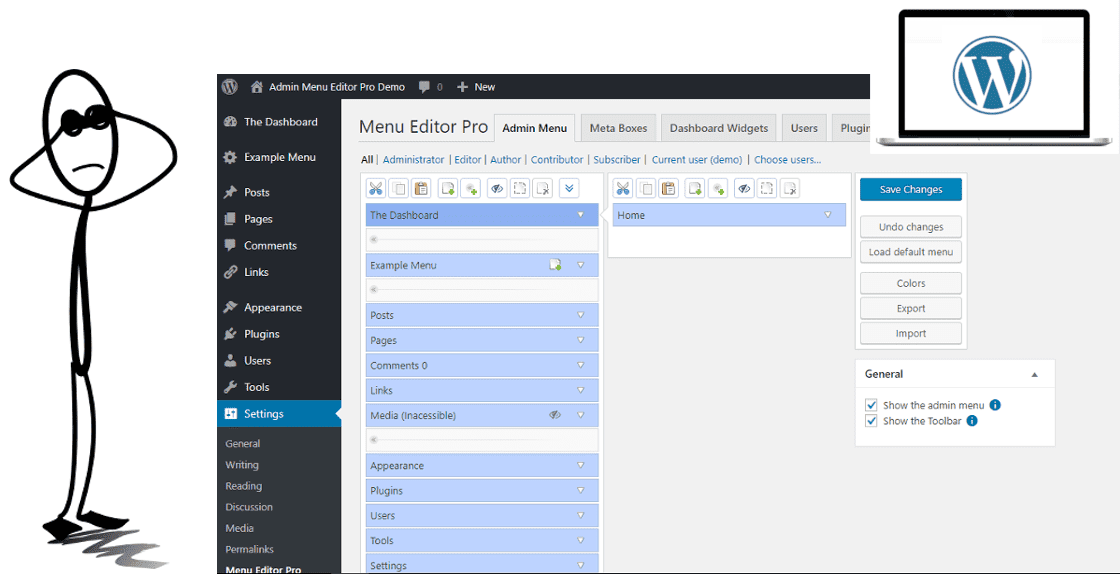Click info icon beside Show the admin menu
The width and height of the screenshot is (1120, 575).
(995, 405)
